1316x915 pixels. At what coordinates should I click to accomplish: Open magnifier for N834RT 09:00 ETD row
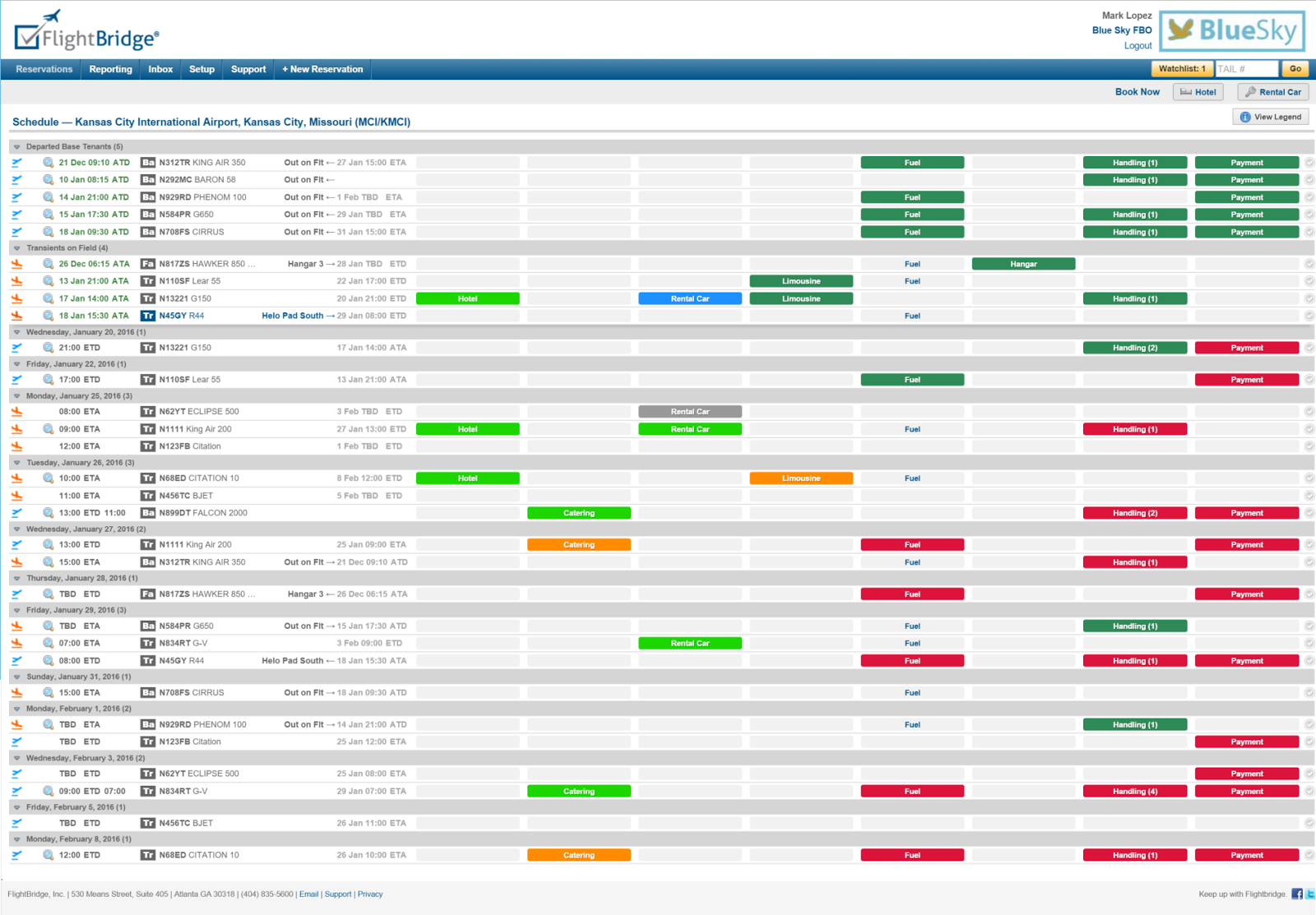49,792
